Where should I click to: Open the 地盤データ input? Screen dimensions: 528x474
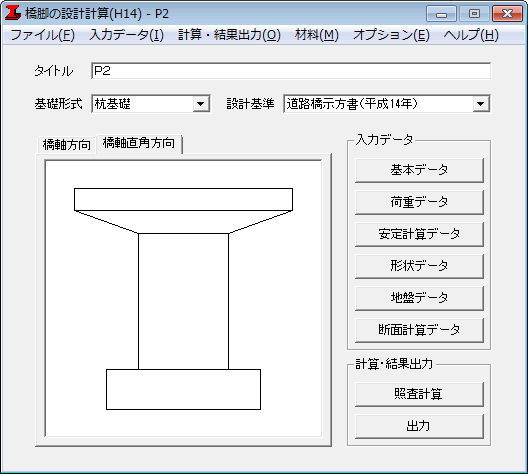tap(419, 298)
